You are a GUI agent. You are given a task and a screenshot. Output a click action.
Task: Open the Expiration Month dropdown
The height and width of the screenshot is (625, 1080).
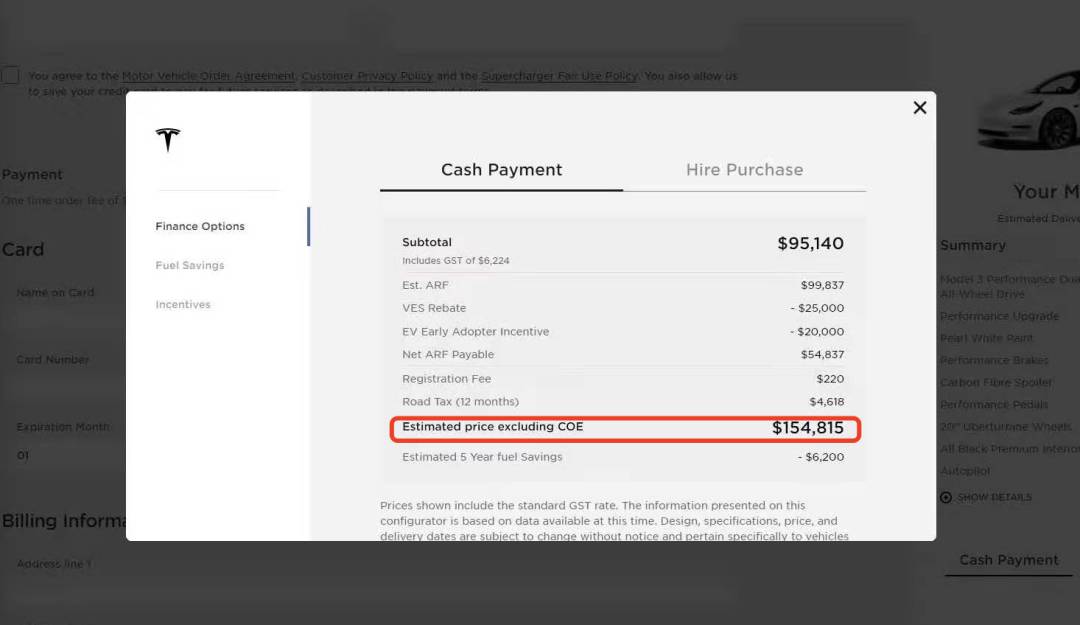(60, 455)
